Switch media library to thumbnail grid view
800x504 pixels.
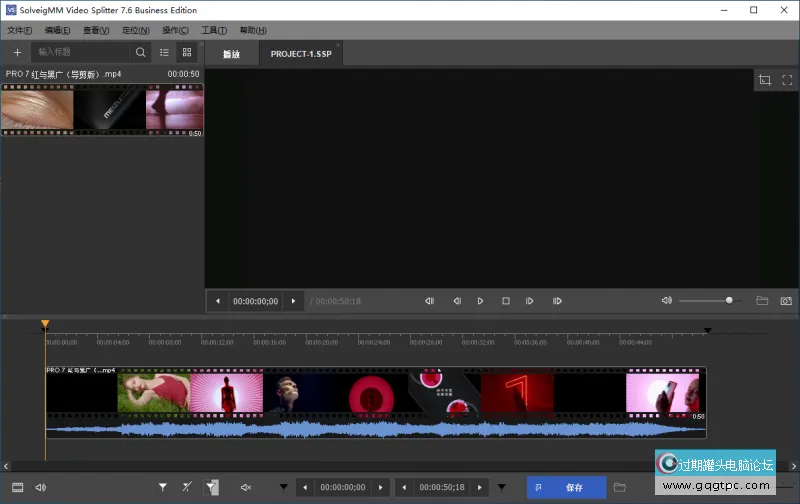[x=186, y=52]
